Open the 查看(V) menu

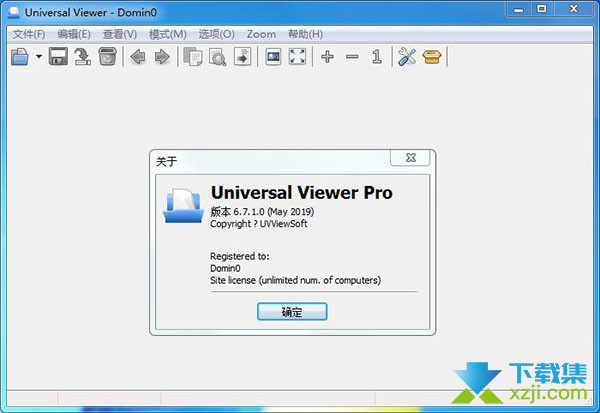[117, 34]
